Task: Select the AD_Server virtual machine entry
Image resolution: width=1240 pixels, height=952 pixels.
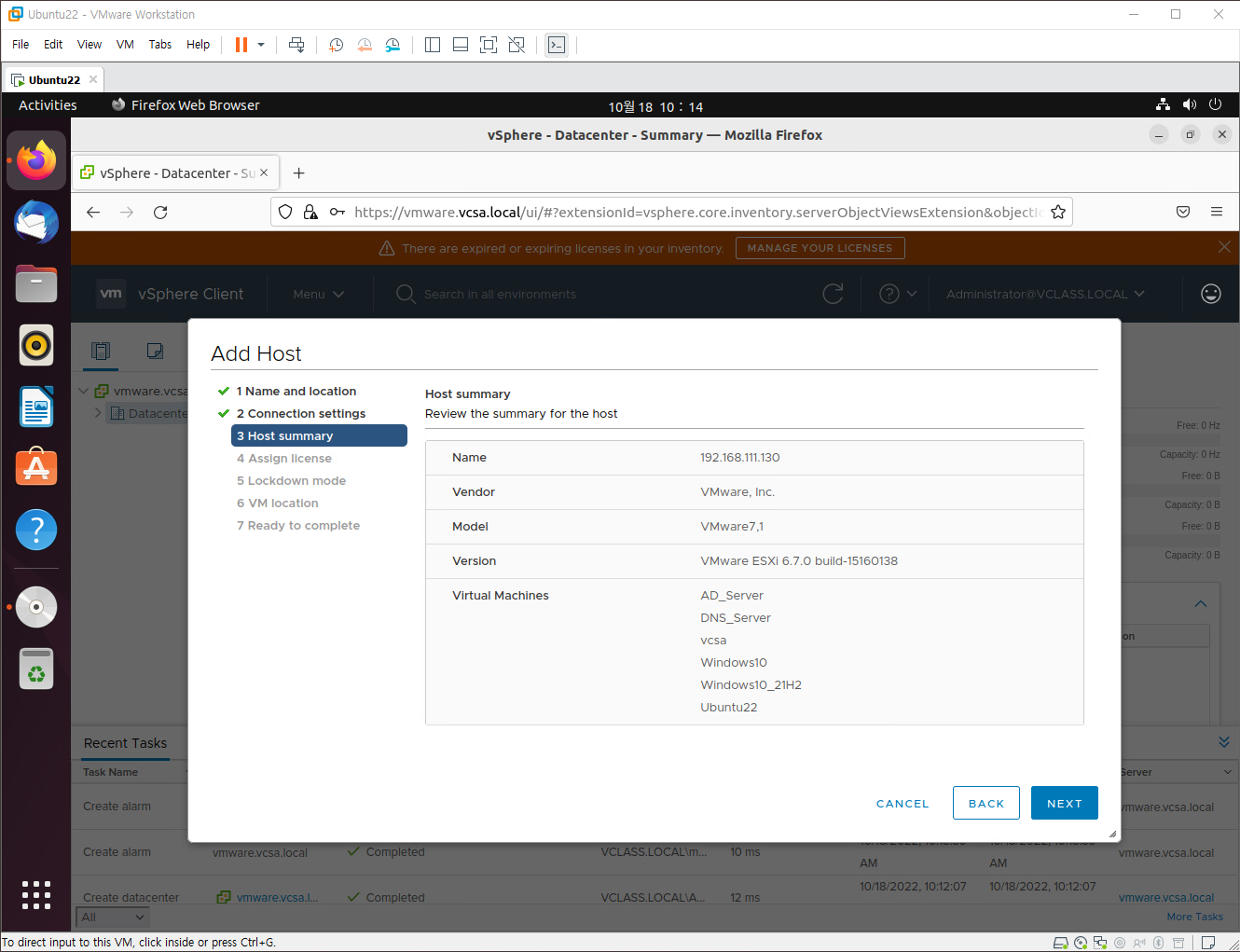Action: tap(732, 595)
